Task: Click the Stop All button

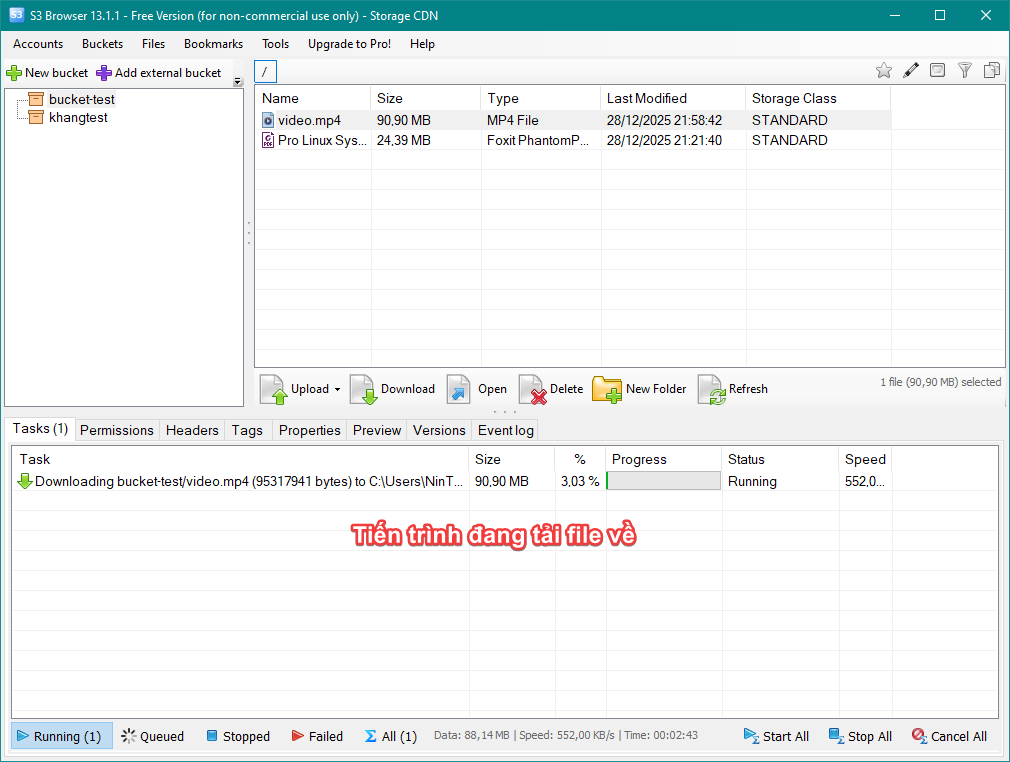Action: 860,736
